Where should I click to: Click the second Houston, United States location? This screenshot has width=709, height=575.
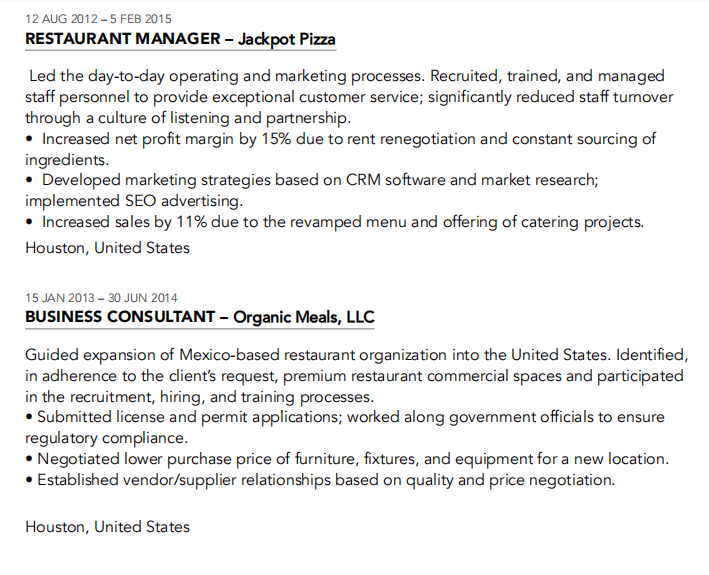107,526
